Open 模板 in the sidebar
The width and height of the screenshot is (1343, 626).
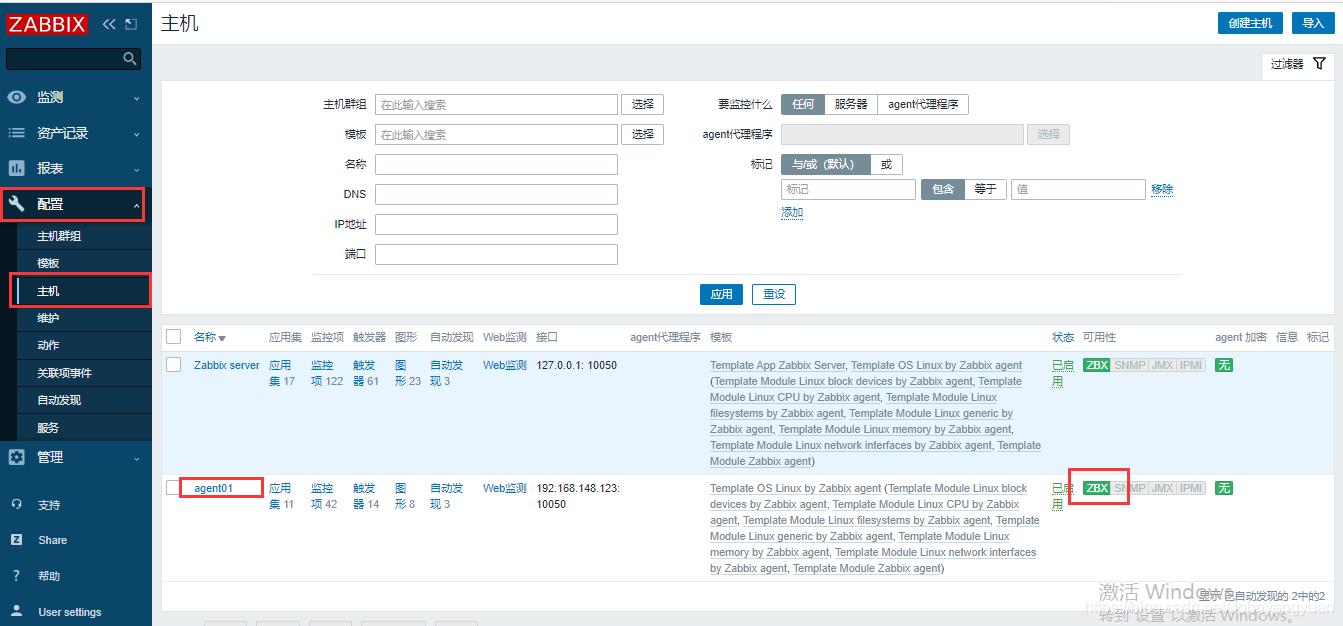[x=48, y=263]
